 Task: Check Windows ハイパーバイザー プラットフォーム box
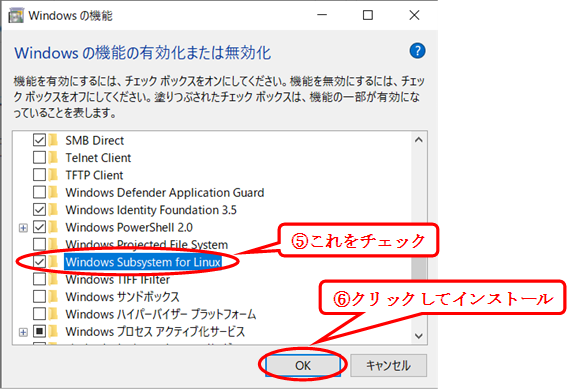(x=39, y=314)
